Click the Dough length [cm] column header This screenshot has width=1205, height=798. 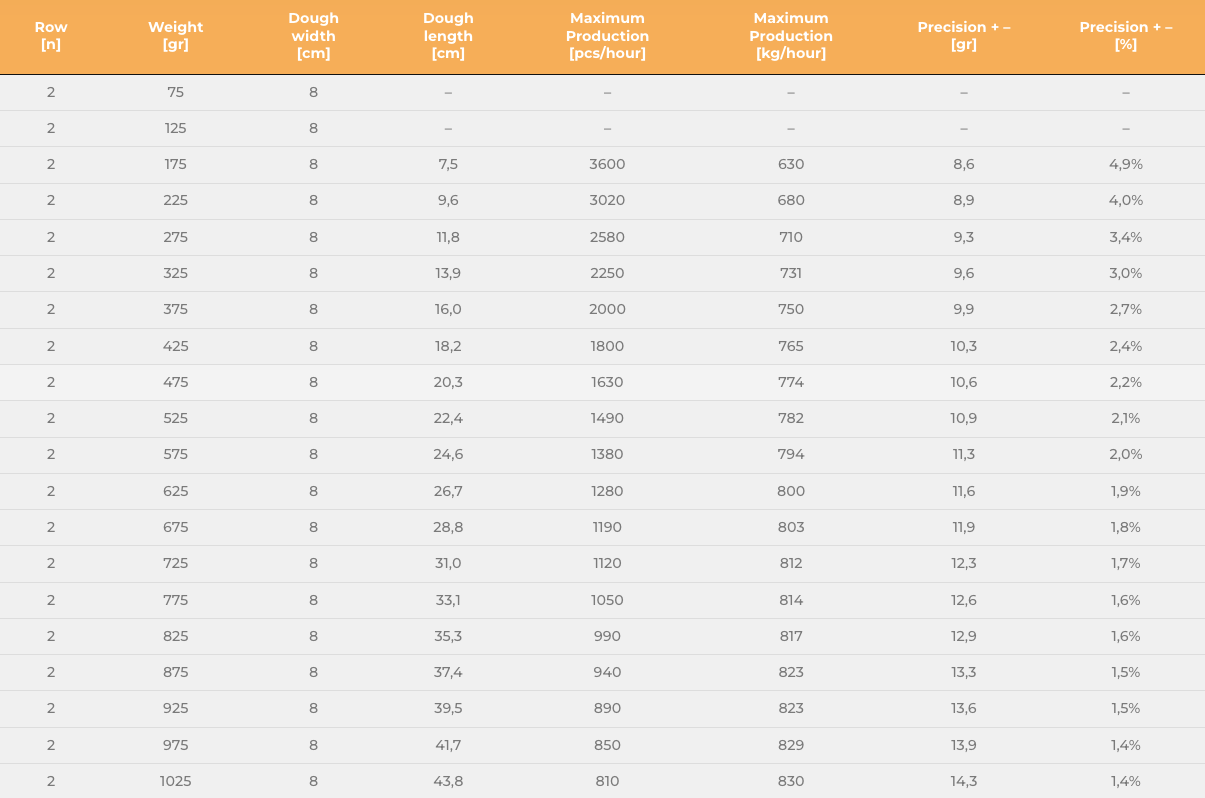coord(448,36)
